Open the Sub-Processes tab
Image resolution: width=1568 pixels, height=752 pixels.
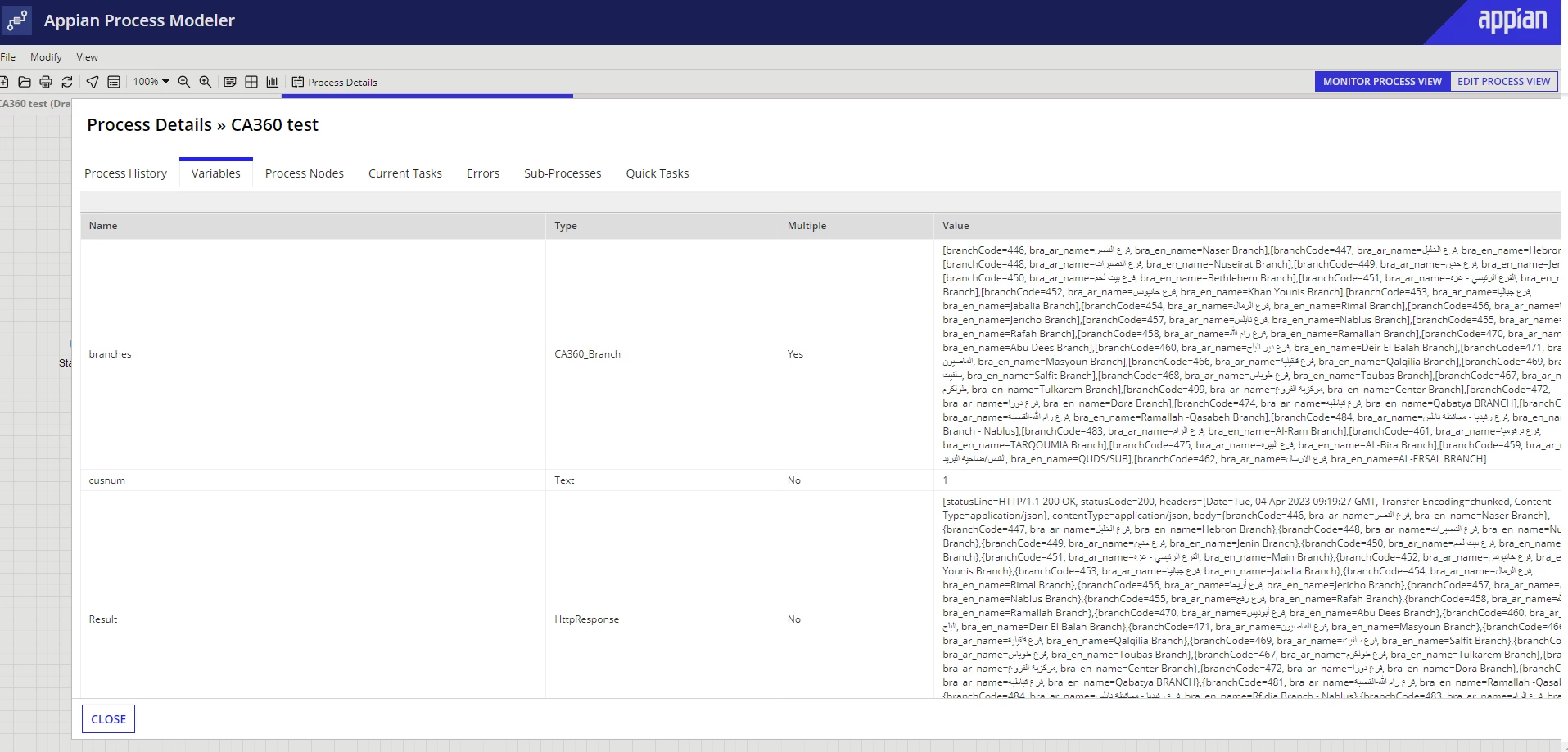pyautogui.click(x=563, y=173)
